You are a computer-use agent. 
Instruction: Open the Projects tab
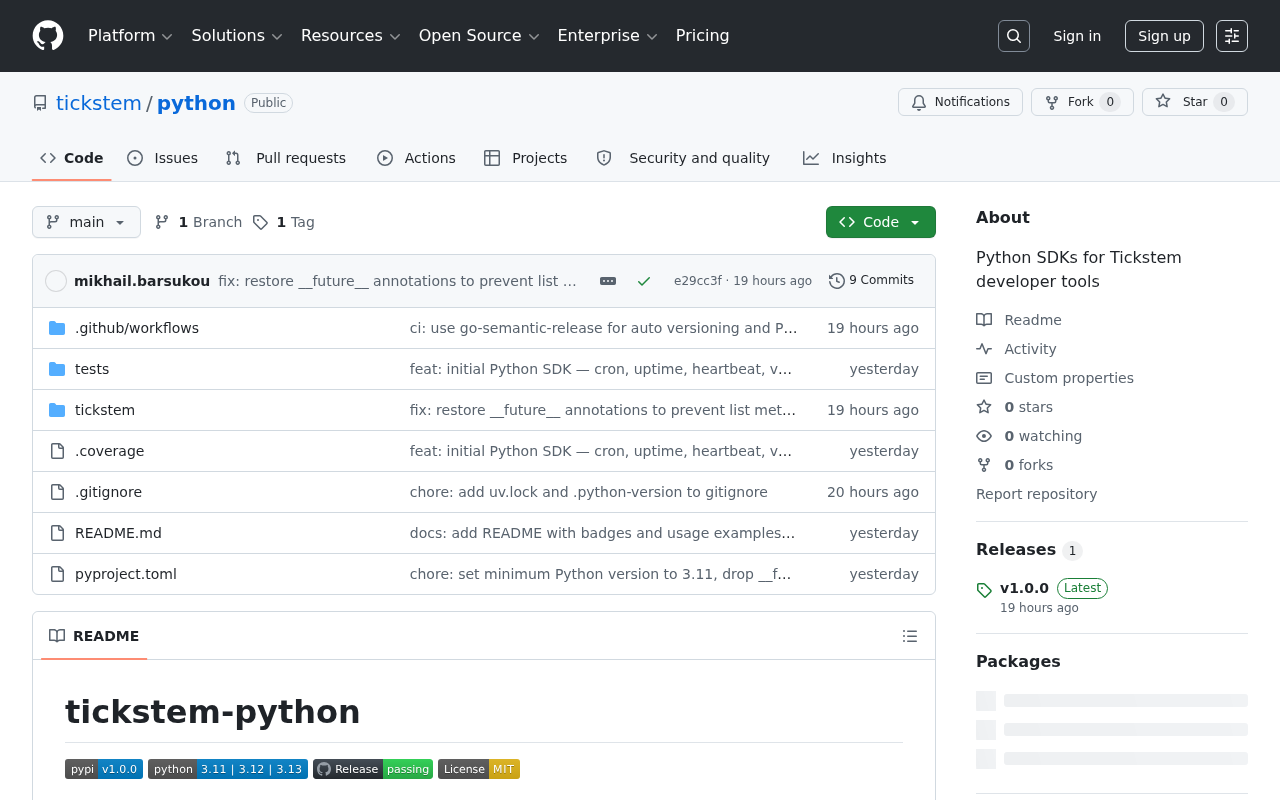[x=526, y=158]
